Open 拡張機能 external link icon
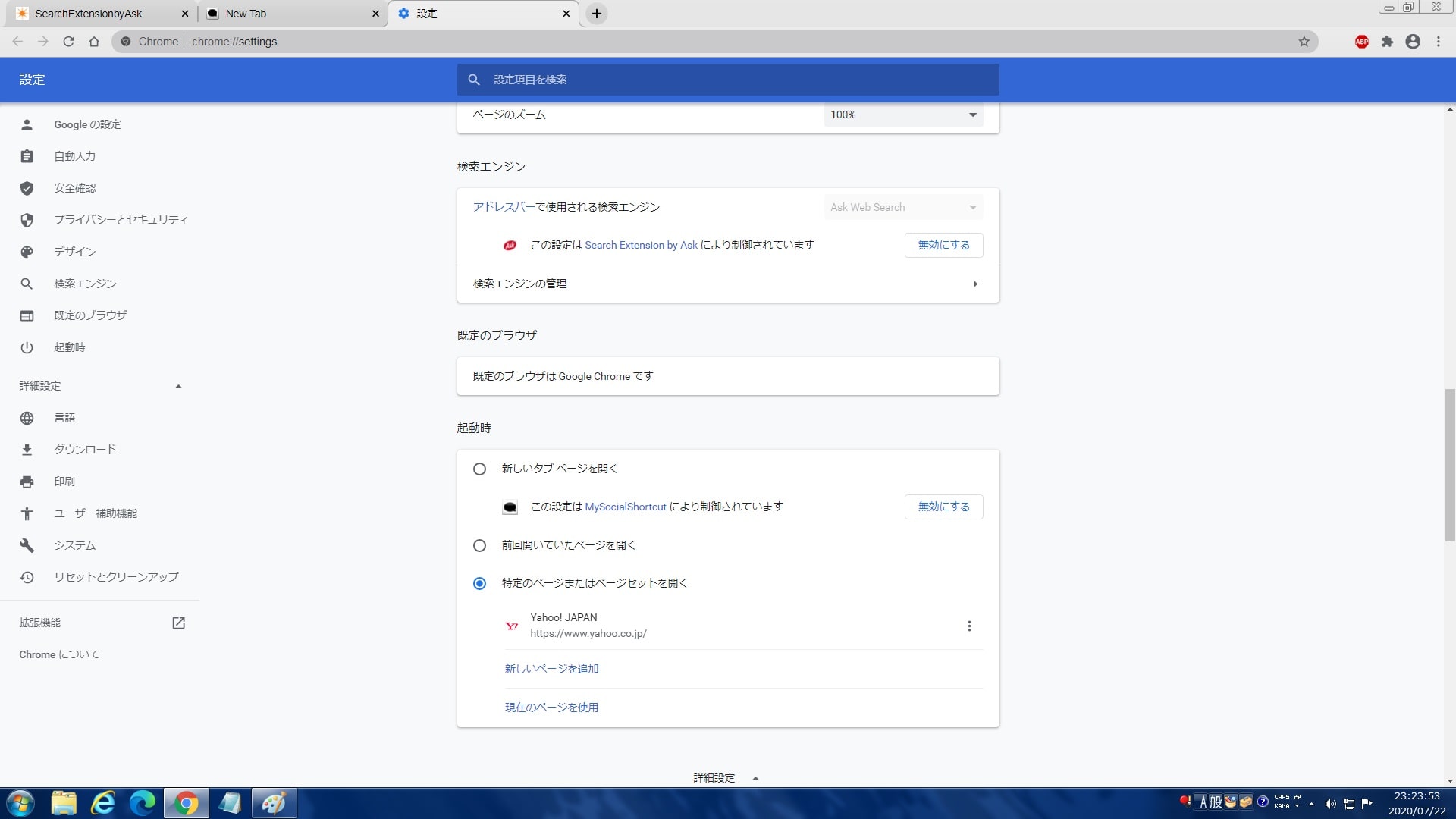The image size is (1456, 819). click(178, 623)
